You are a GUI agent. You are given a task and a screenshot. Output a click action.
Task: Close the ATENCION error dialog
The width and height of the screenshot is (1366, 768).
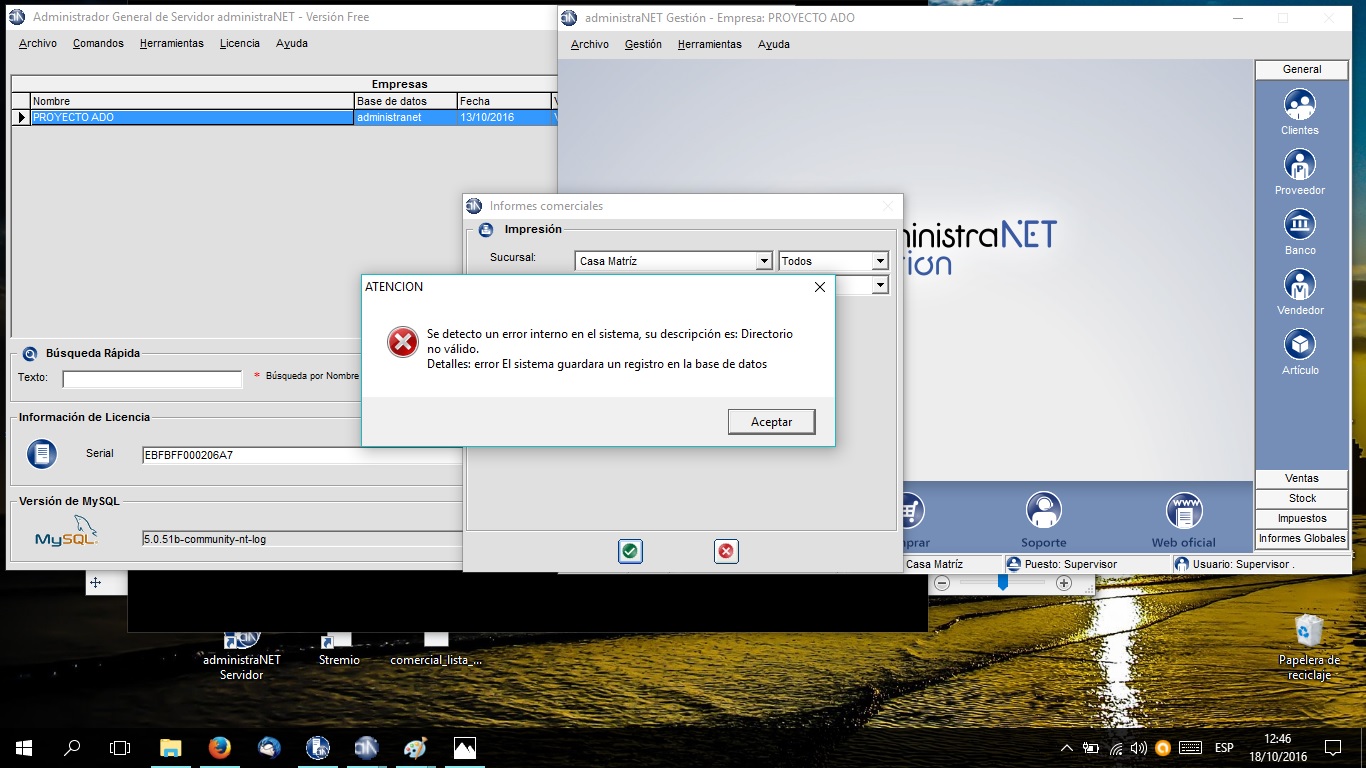click(820, 287)
